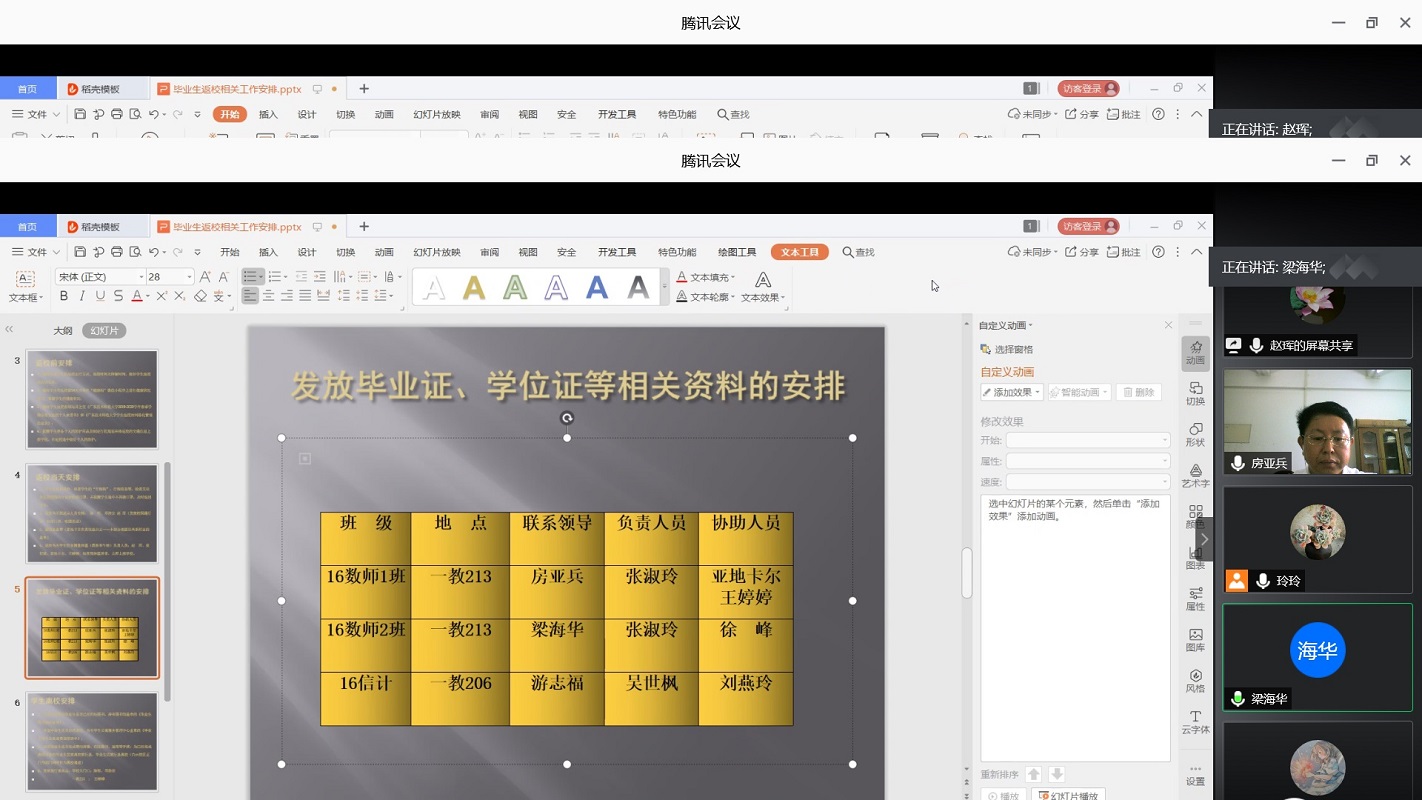The image size is (1422, 800).
Task: Apply italic formatting to the text
Action: (x=82, y=296)
